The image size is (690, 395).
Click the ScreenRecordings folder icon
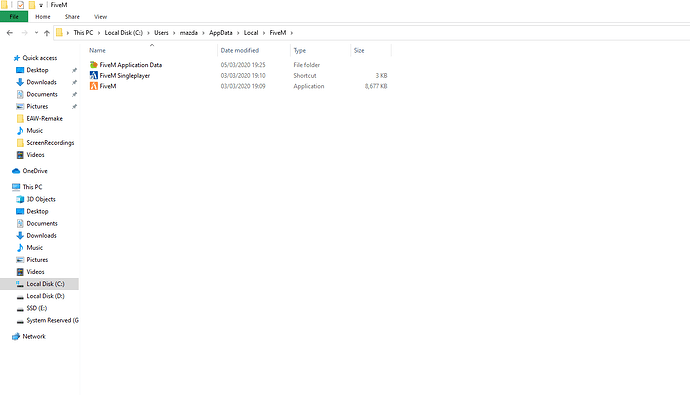click(20, 143)
